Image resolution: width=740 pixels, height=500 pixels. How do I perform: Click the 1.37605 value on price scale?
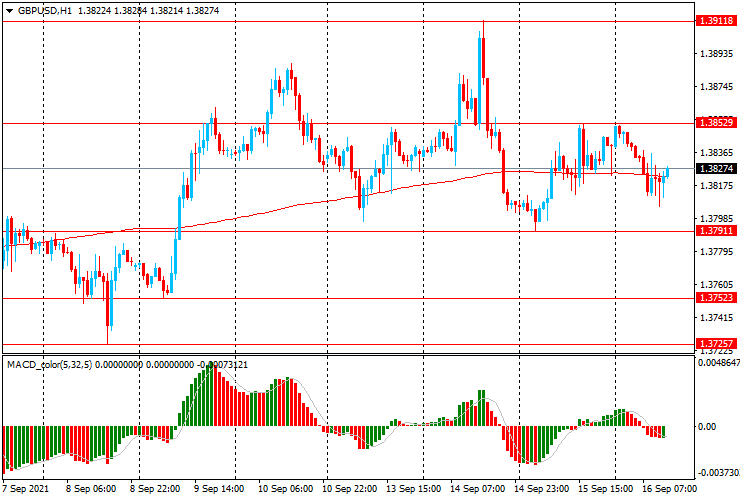[716, 284]
